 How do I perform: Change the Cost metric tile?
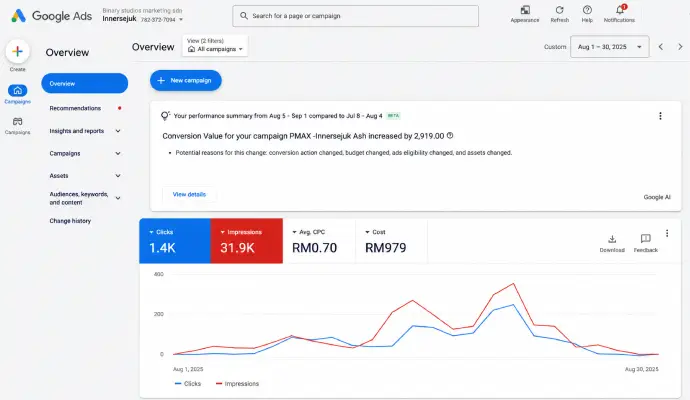pyautogui.click(x=391, y=241)
